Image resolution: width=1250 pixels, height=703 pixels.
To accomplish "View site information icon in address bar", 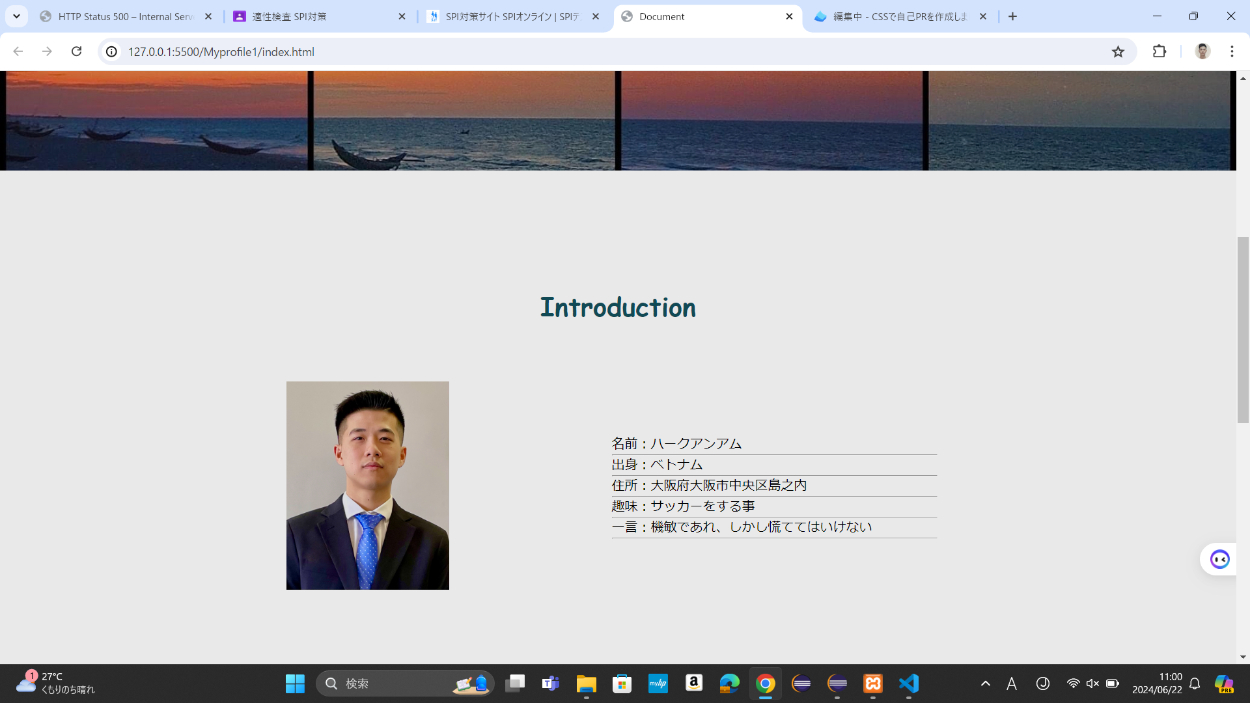I will click(112, 52).
